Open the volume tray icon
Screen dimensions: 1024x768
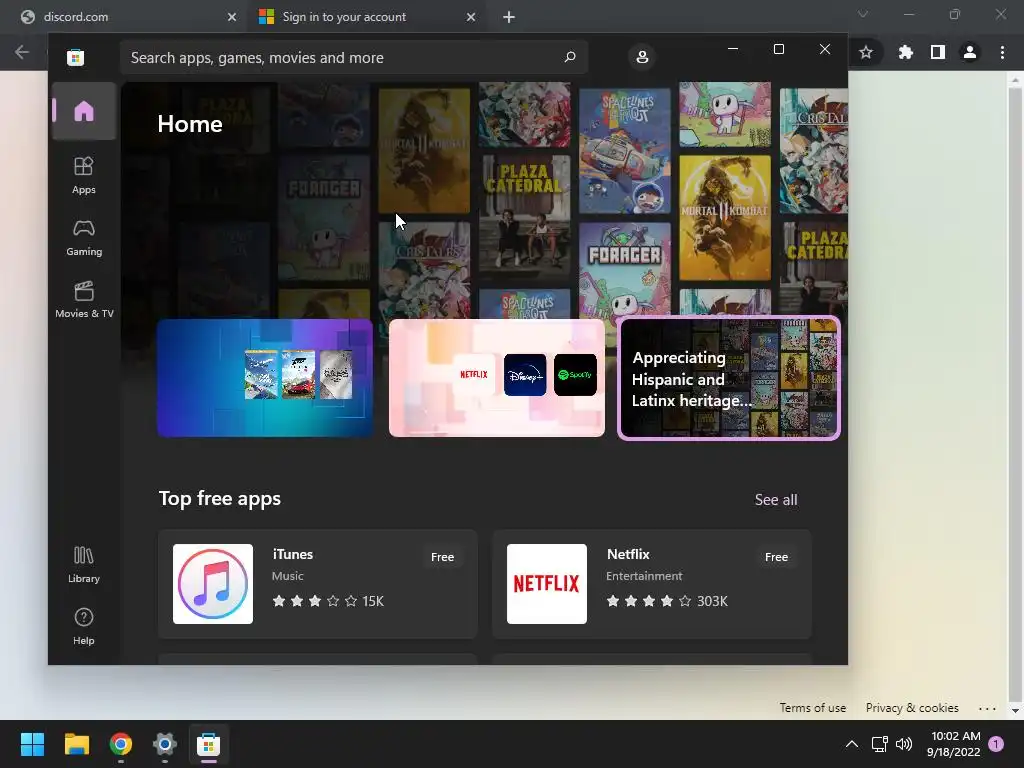(904, 744)
